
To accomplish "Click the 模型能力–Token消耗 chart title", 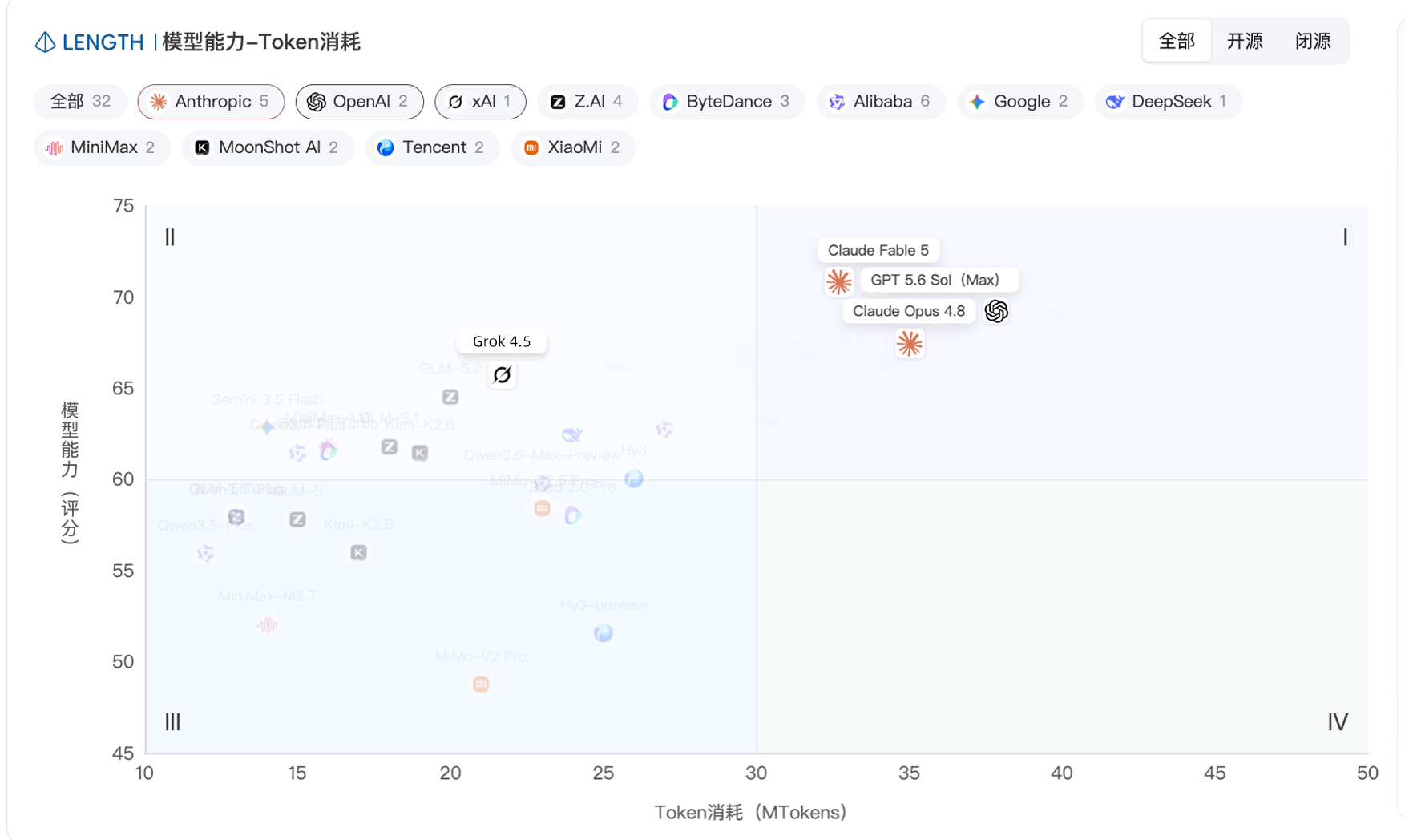I will pyautogui.click(x=261, y=42).
